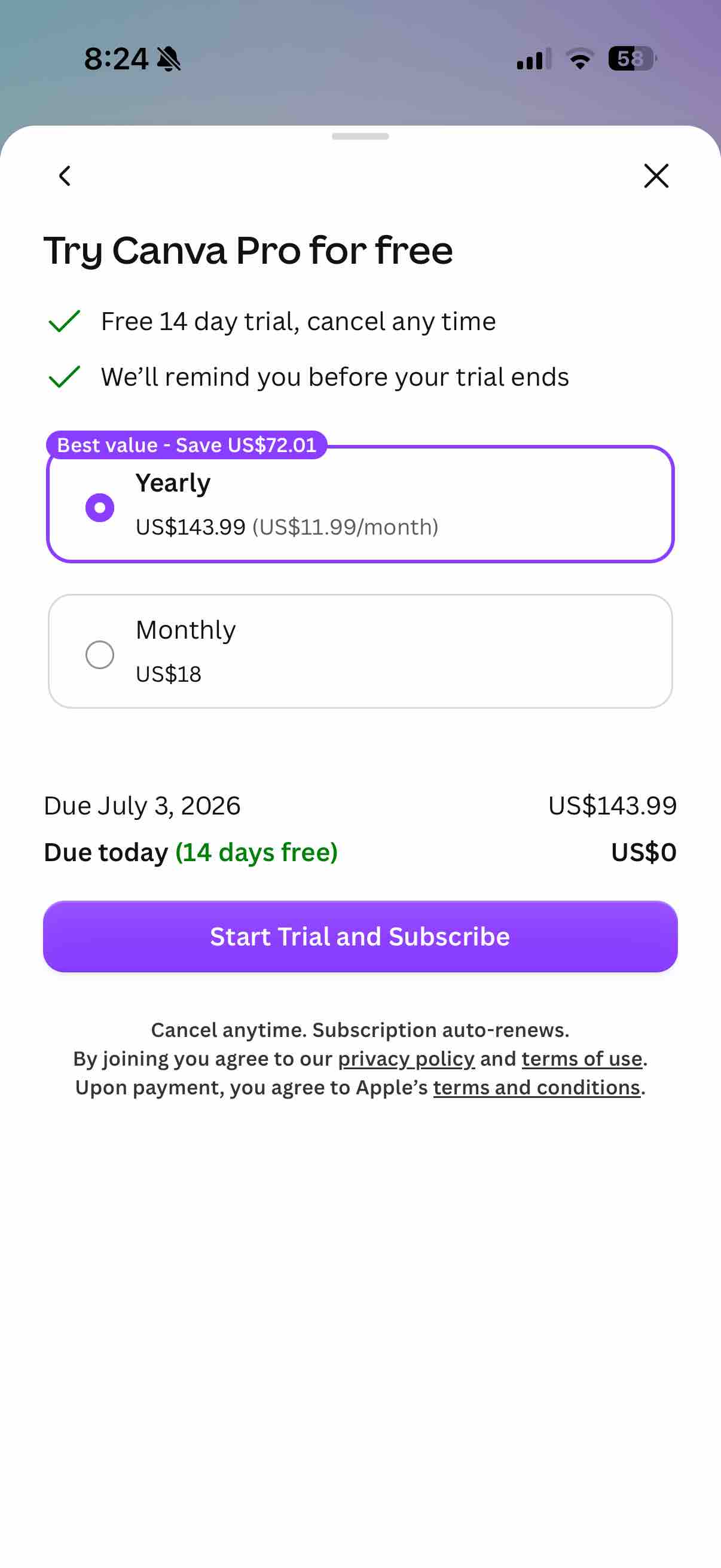This screenshot has height=1568, width=721.
Task: Tap the checkmark beside trial reminder text
Action: click(65, 377)
